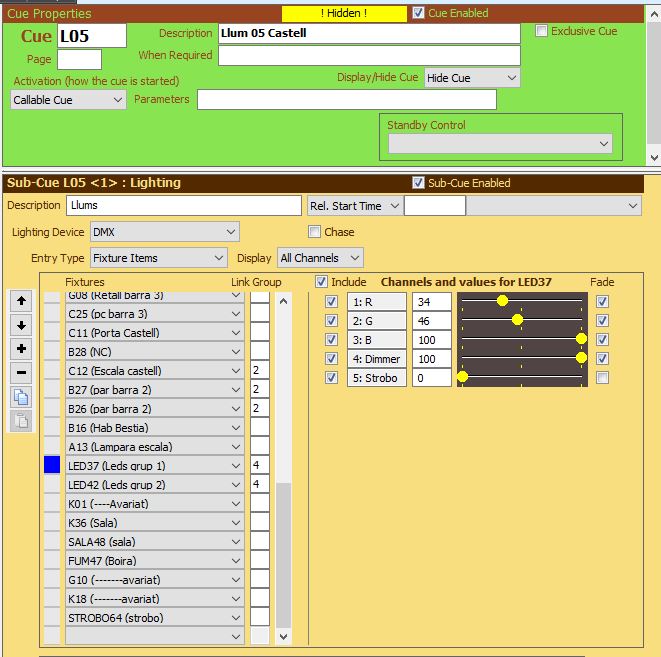
Task: Click the copy fixtures icon
Action: pos(22,397)
